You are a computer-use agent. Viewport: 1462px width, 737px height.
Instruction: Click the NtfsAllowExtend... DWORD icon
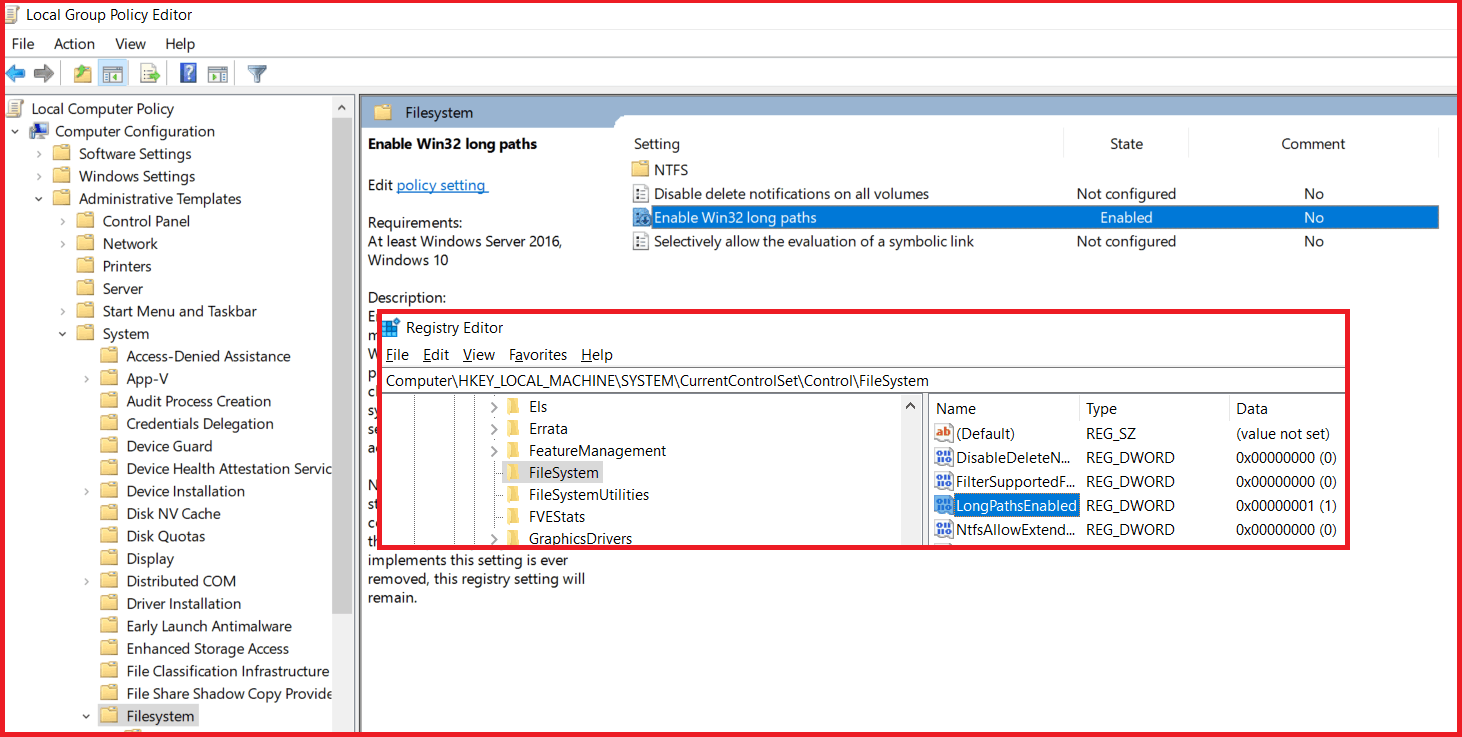(x=944, y=529)
